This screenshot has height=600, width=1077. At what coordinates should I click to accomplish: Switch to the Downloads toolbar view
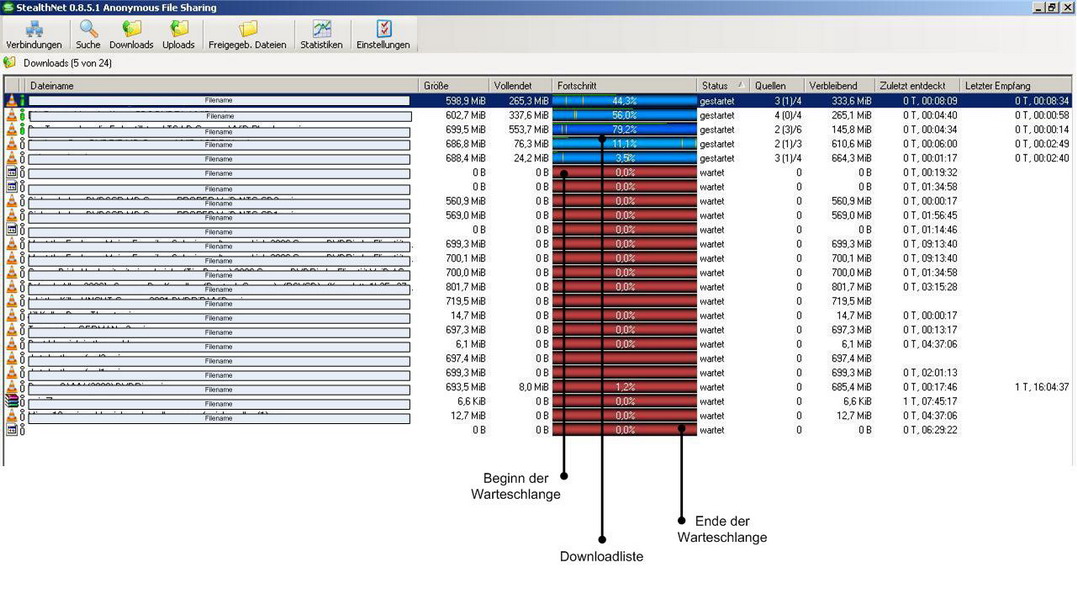[x=131, y=34]
